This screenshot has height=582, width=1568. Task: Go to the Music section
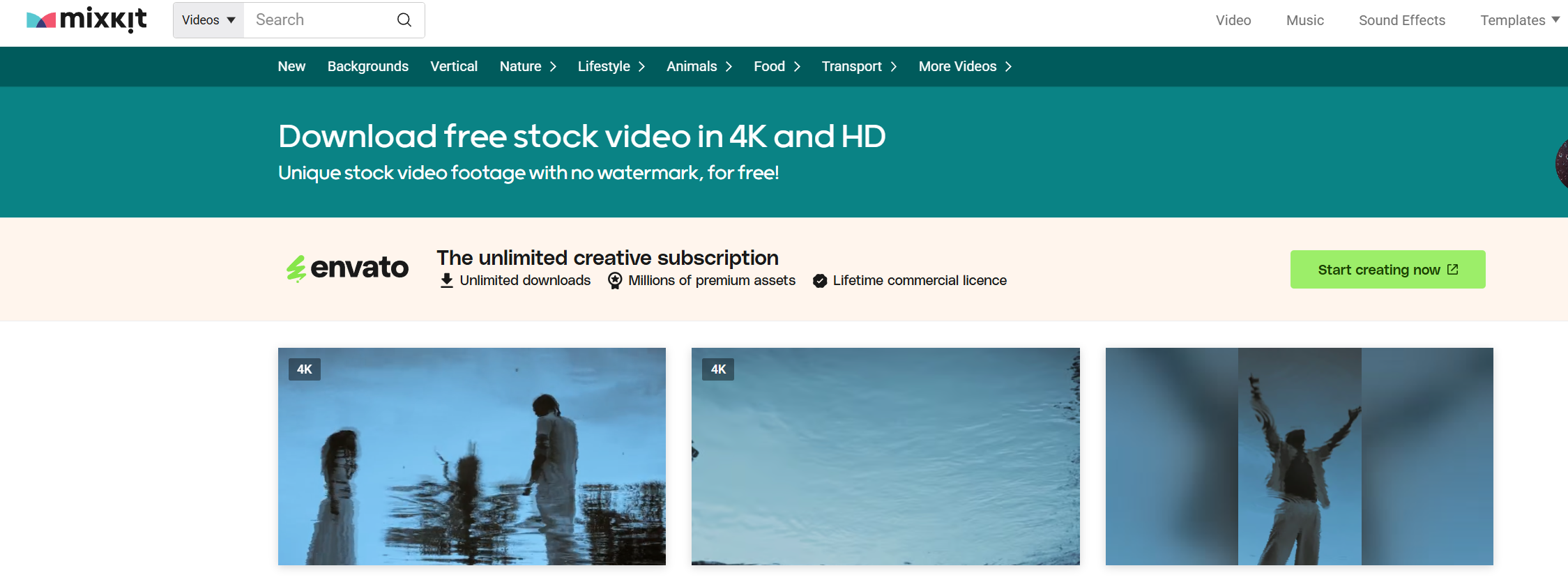click(1304, 20)
